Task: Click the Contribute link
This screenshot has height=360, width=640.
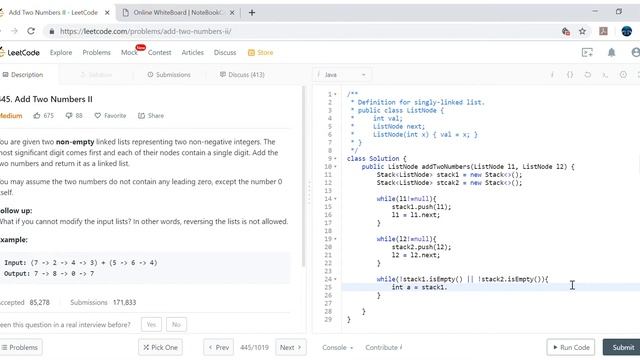Action: click(x=384, y=348)
